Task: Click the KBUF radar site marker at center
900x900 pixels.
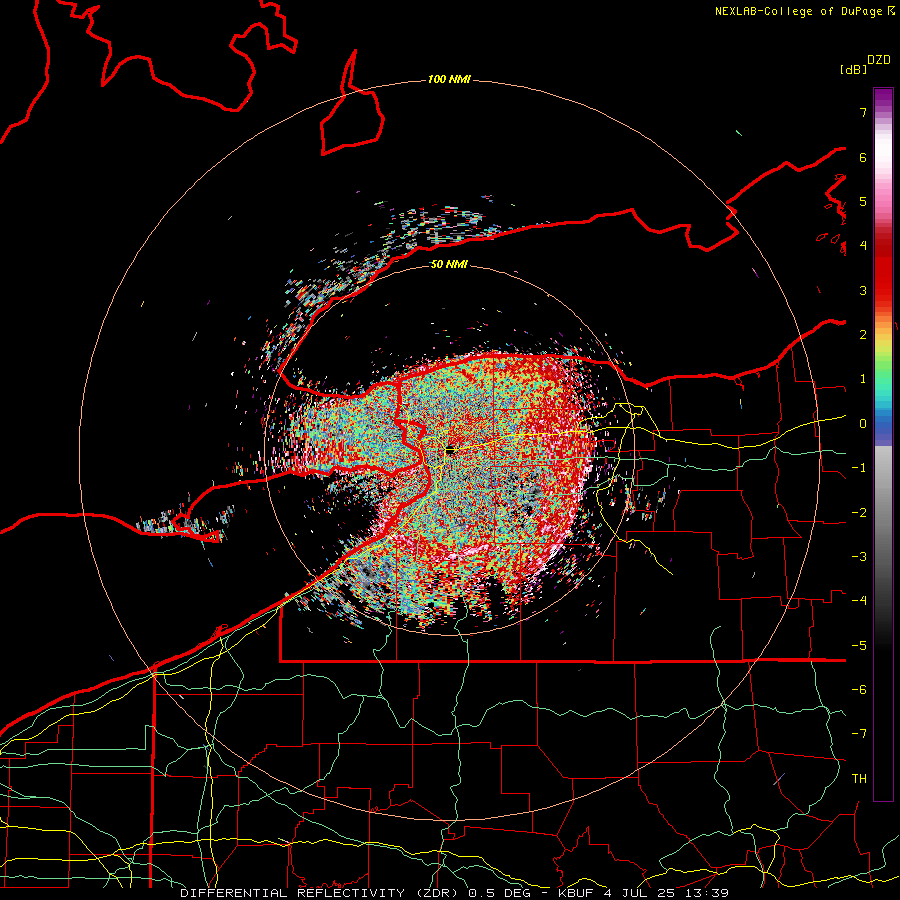Action: [449, 451]
